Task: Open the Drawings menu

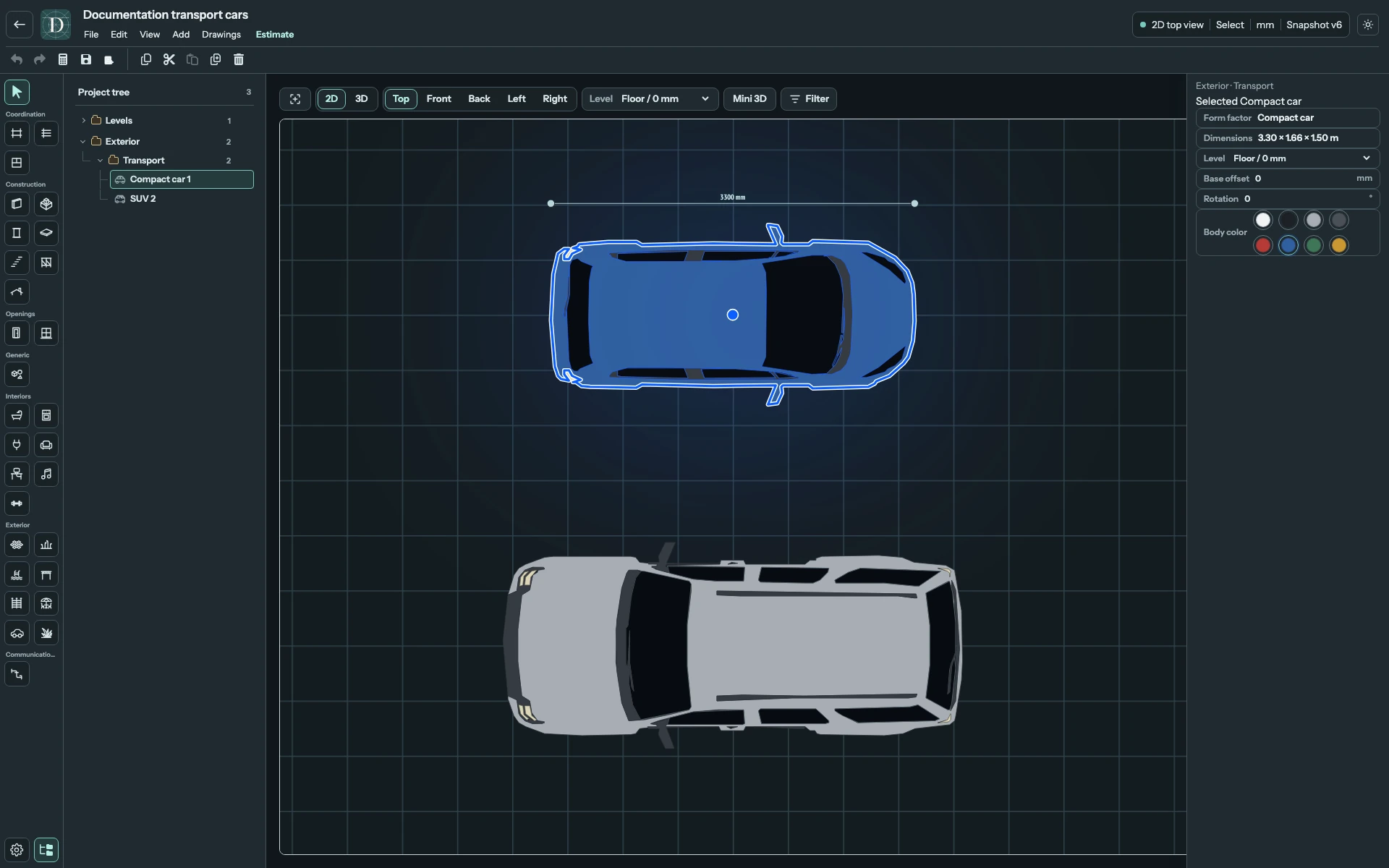Action: (221, 35)
